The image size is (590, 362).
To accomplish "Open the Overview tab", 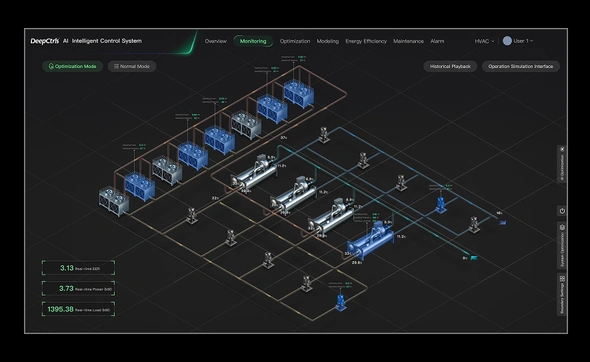I will point(216,41).
